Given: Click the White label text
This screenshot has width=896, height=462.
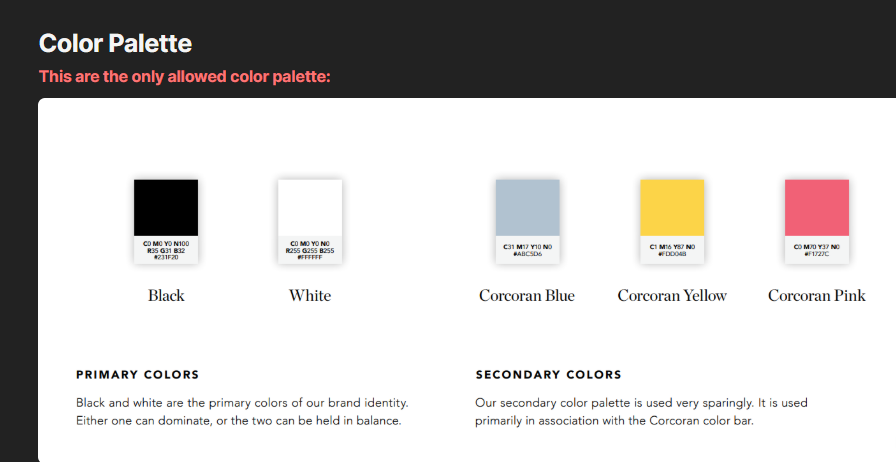Looking at the screenshot, I should 310,295.
